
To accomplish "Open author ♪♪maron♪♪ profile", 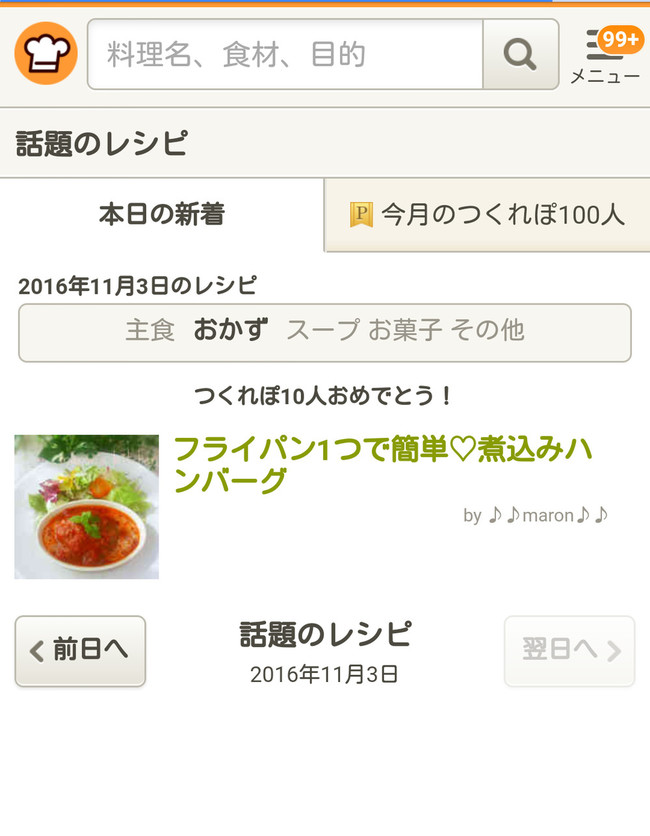I will coord(536,515).
